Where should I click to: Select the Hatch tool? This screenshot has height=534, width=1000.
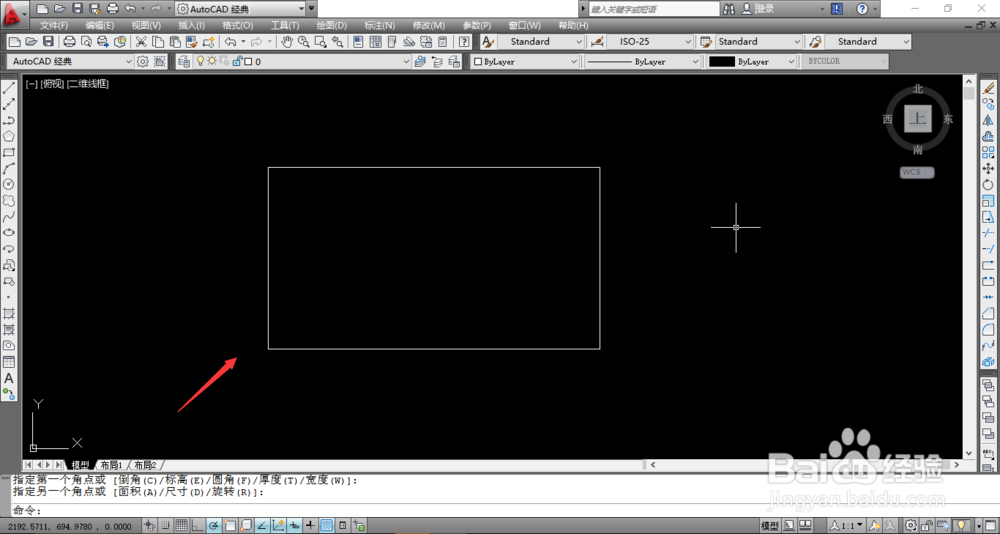click(9, 314)
